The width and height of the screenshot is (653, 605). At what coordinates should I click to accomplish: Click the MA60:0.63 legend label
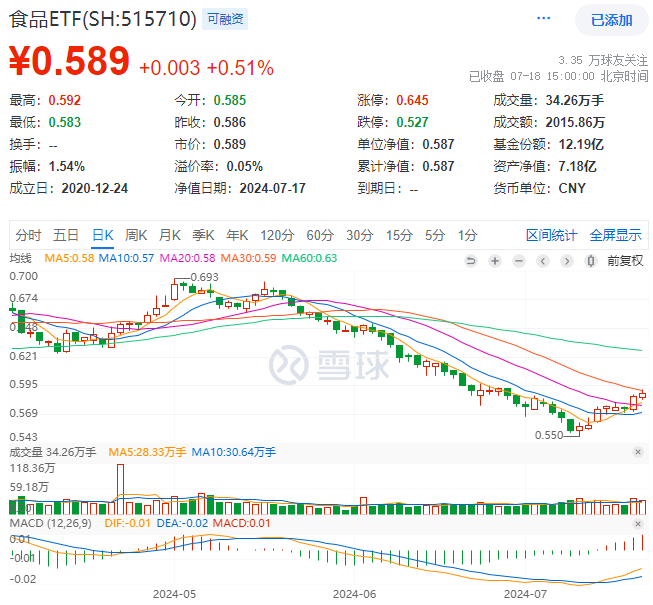click(x=309, y=258)
